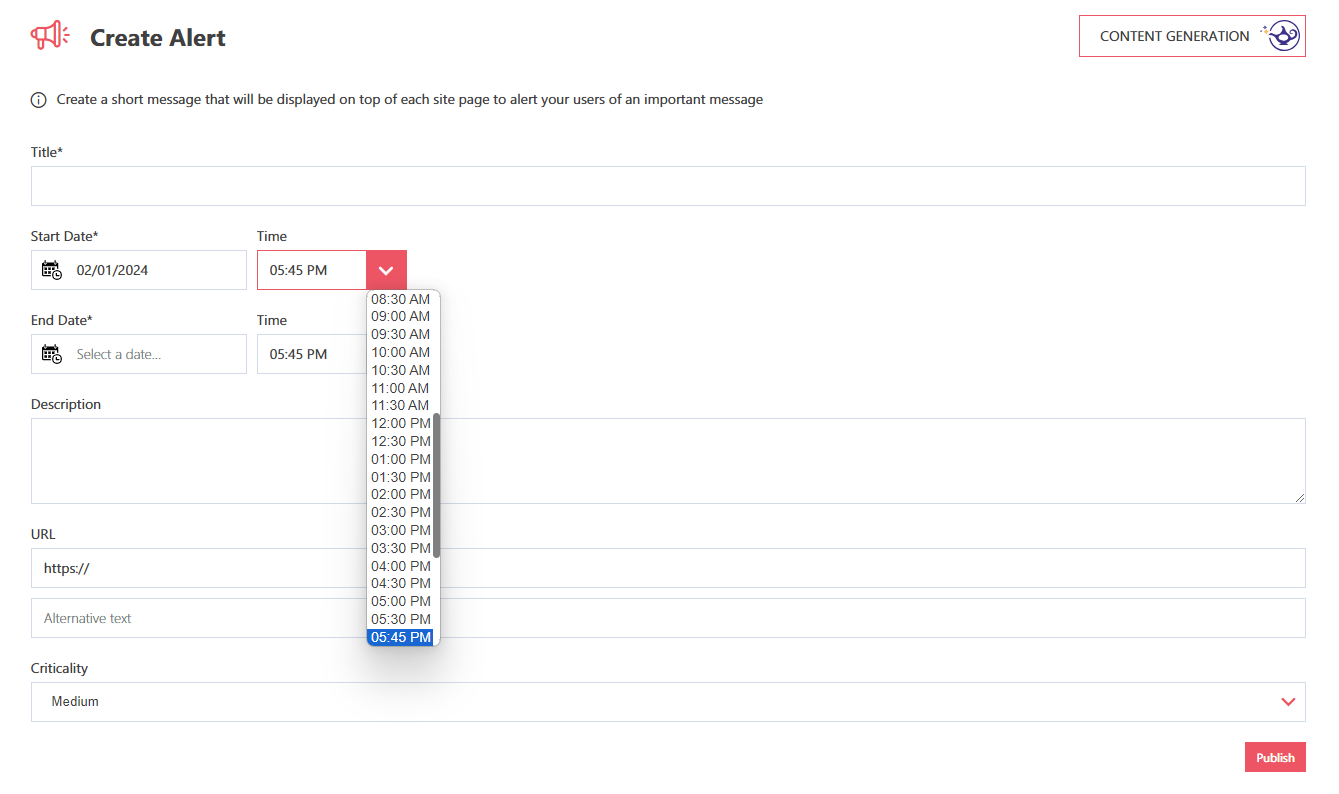The width and height of the screenshot is (1339, 794).
Task: Click into the Description text area
Action: coord(668,461)
